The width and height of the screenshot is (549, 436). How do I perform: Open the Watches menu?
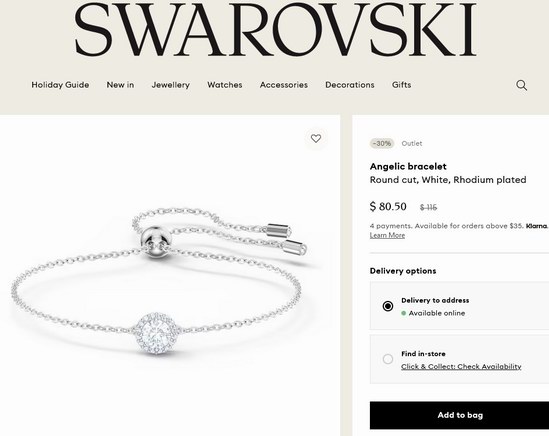tap(224, 85)
